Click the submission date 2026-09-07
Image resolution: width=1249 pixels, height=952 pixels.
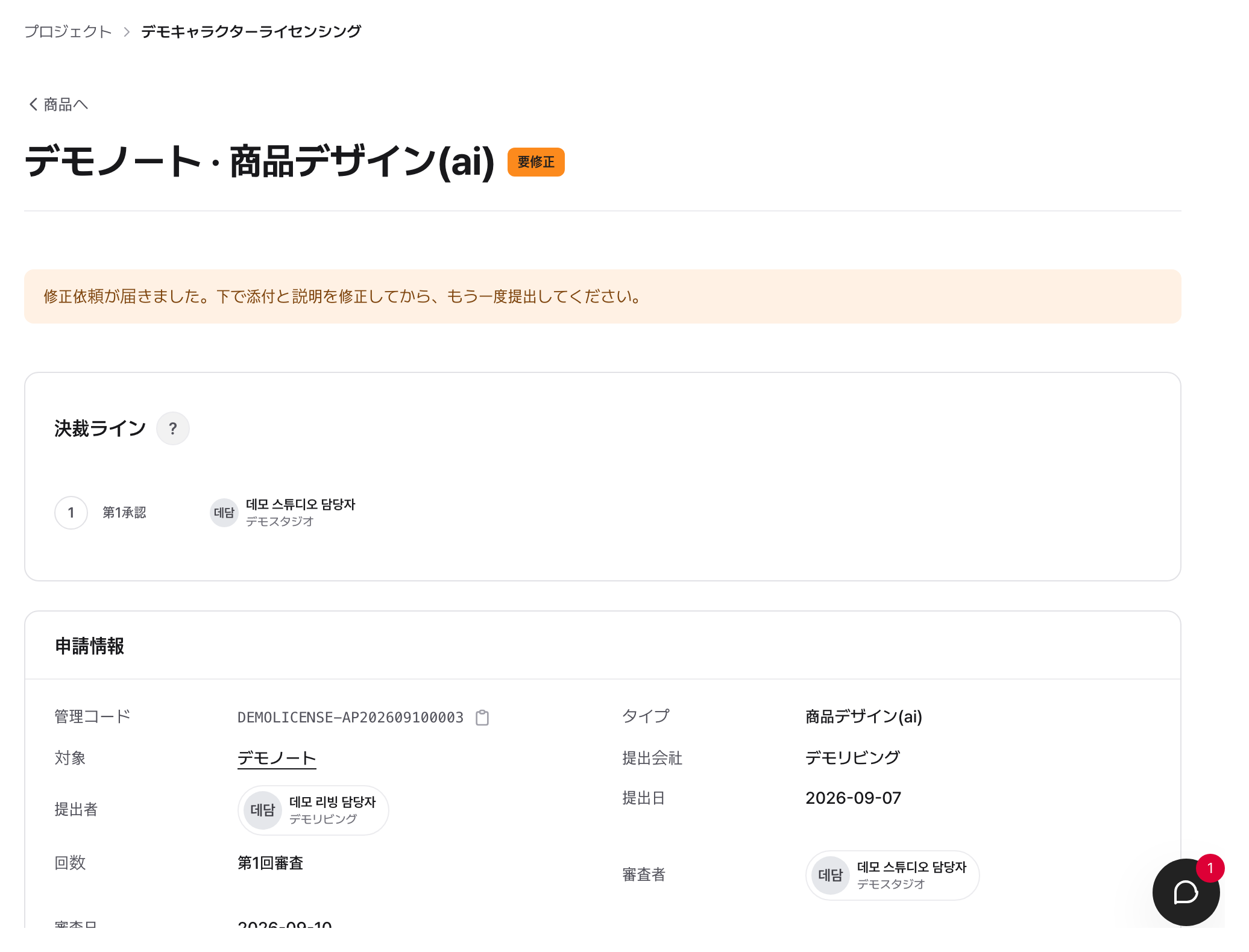click(x=853, y=798)
